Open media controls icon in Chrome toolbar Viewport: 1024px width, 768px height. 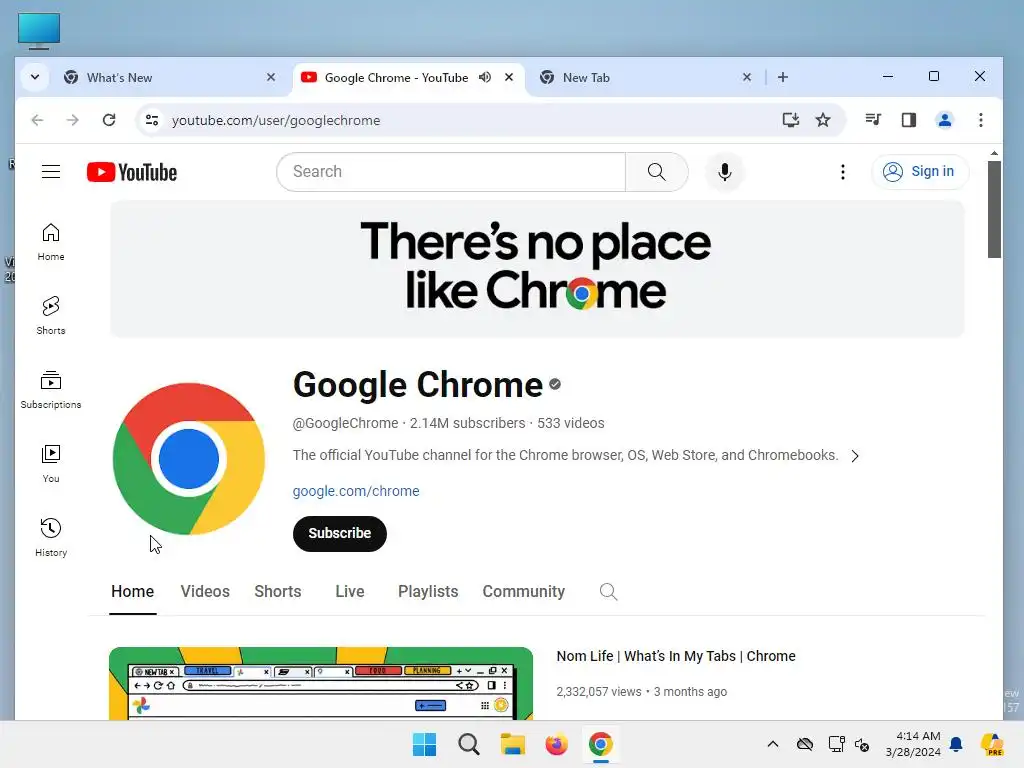pos(872,120)
